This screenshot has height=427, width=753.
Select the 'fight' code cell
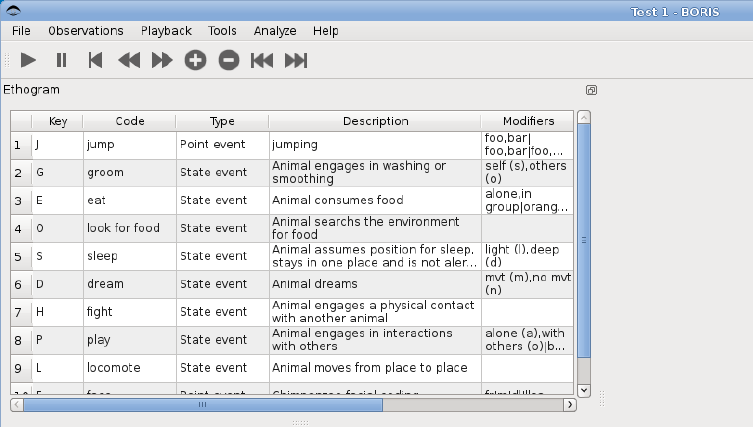pos(130,312)
